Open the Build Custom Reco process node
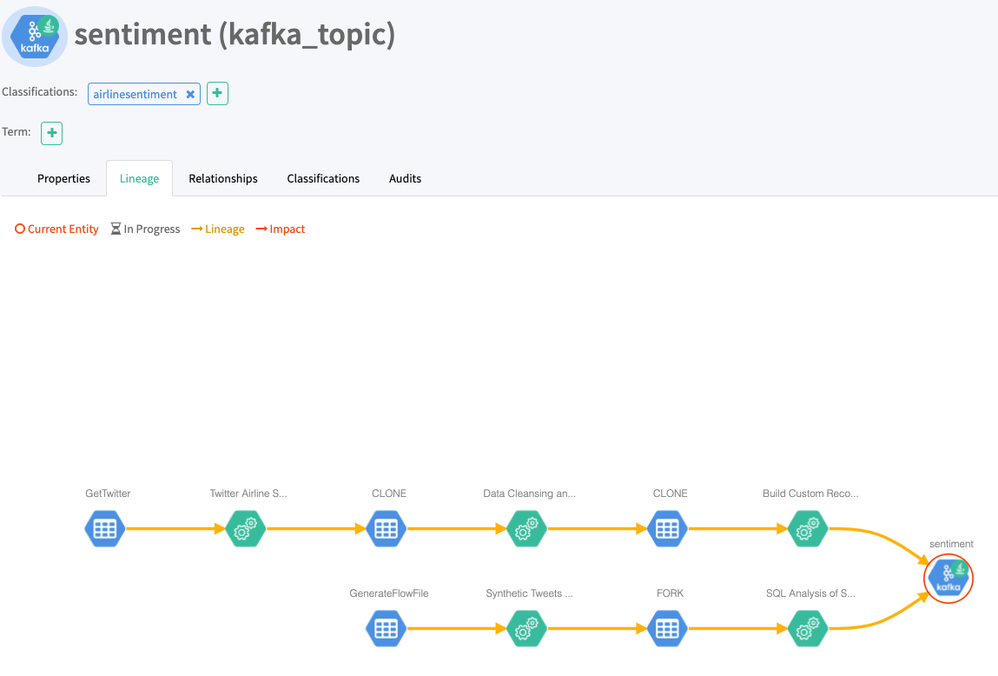This screenshot has height=676, width=998. click(807, 528)
